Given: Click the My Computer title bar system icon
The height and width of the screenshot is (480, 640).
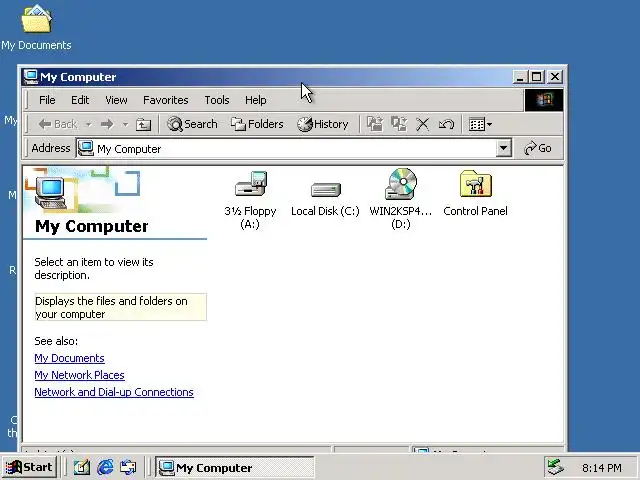Looking at the screenshot, I should (31, 76).
